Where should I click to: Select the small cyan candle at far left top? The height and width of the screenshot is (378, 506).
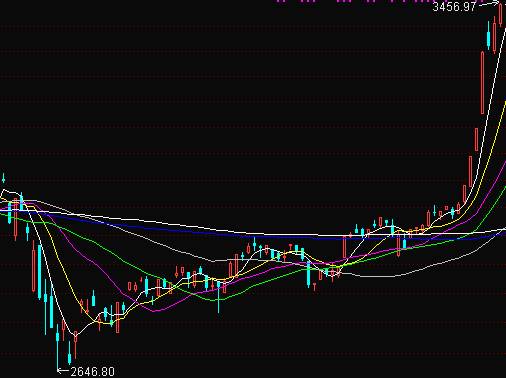tap(4, 178)
